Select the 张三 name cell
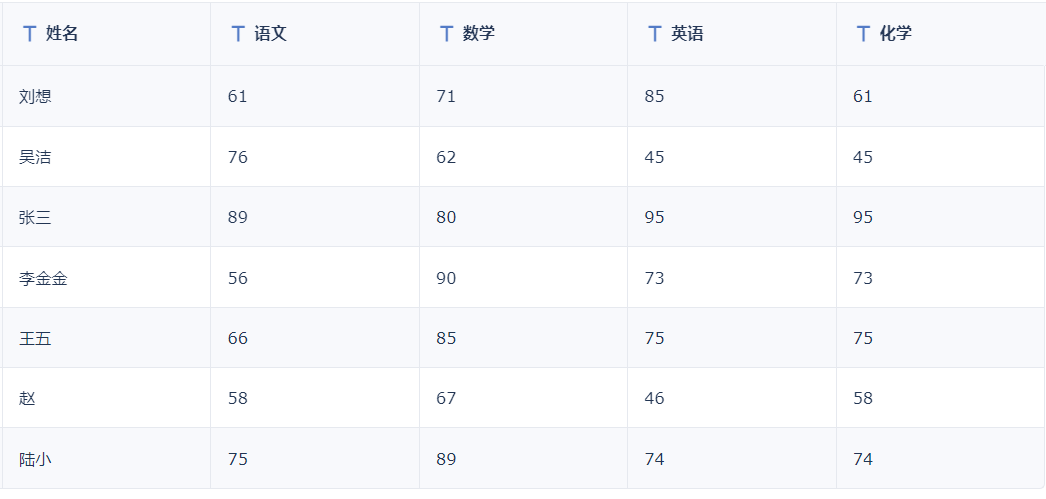1046x499 pixels. pos(106,217)
